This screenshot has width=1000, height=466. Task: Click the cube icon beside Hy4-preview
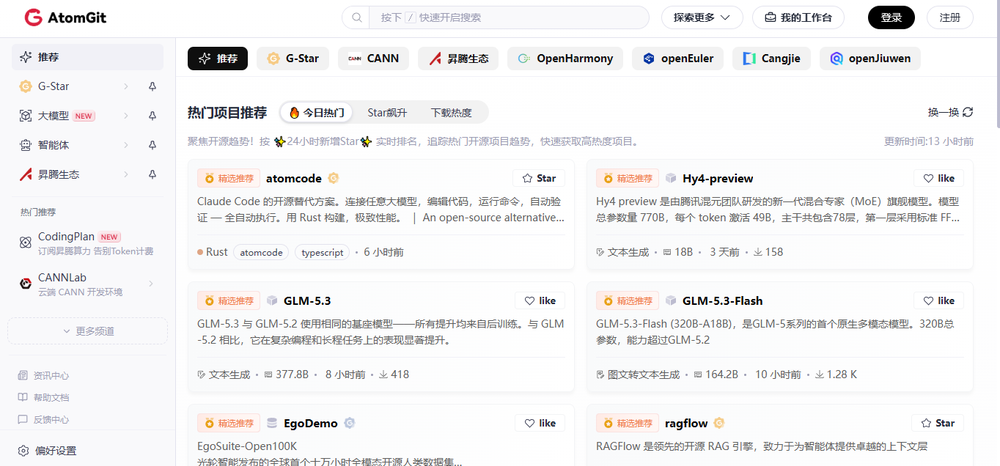[x=671, y=178]
